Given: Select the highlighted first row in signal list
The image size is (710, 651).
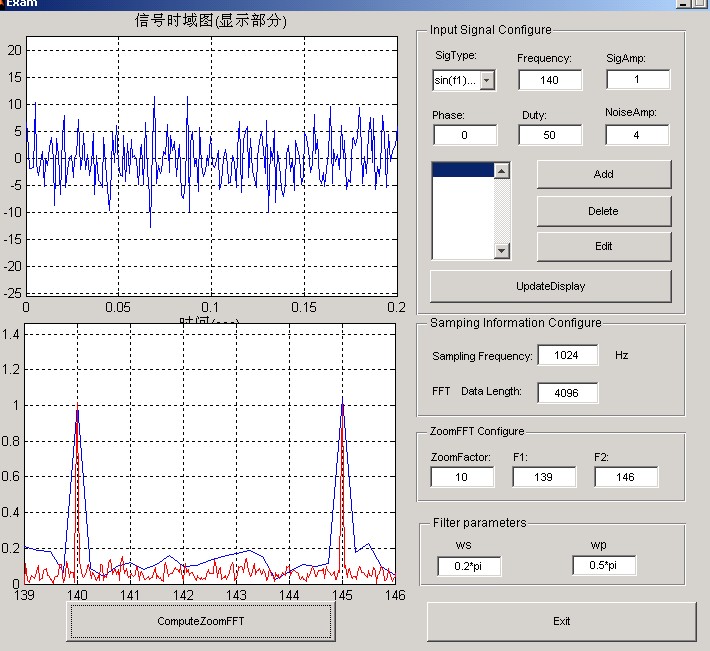Looking at the screenshot, I should point(463,170).
